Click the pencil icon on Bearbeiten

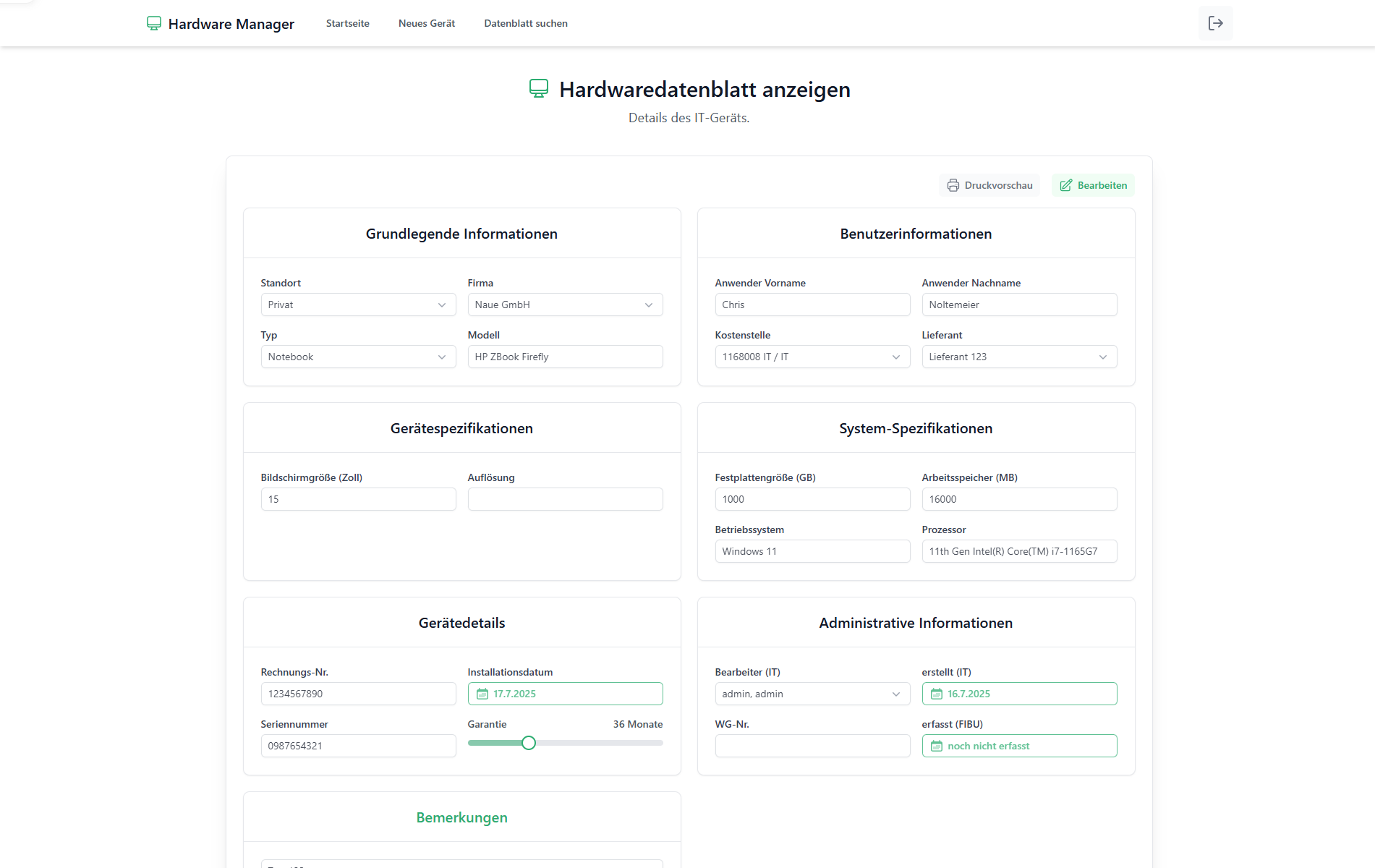[1066, 185]
